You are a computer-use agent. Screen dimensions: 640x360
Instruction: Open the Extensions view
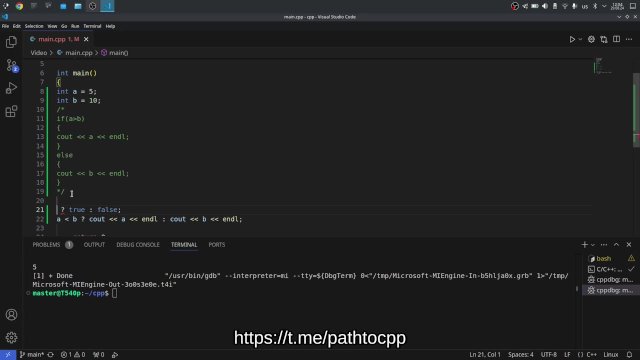point(11,111)
